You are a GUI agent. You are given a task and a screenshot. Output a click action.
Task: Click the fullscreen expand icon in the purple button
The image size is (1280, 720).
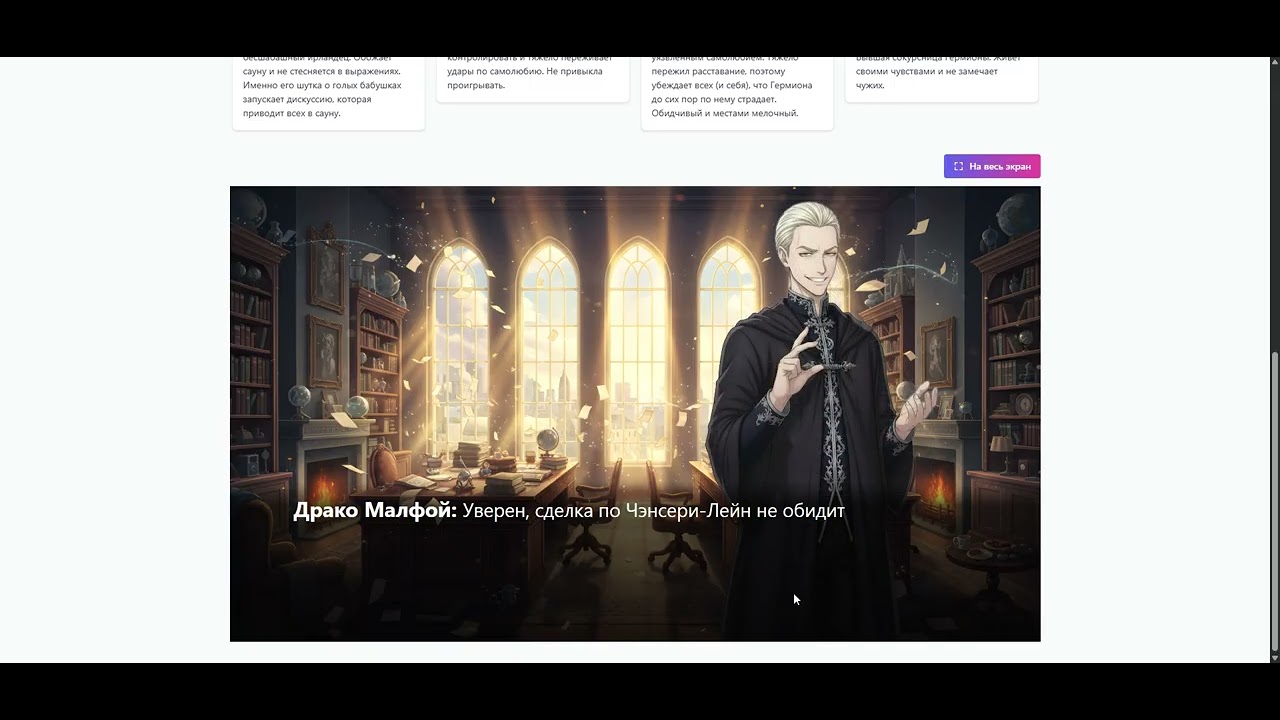click(958, 166)
